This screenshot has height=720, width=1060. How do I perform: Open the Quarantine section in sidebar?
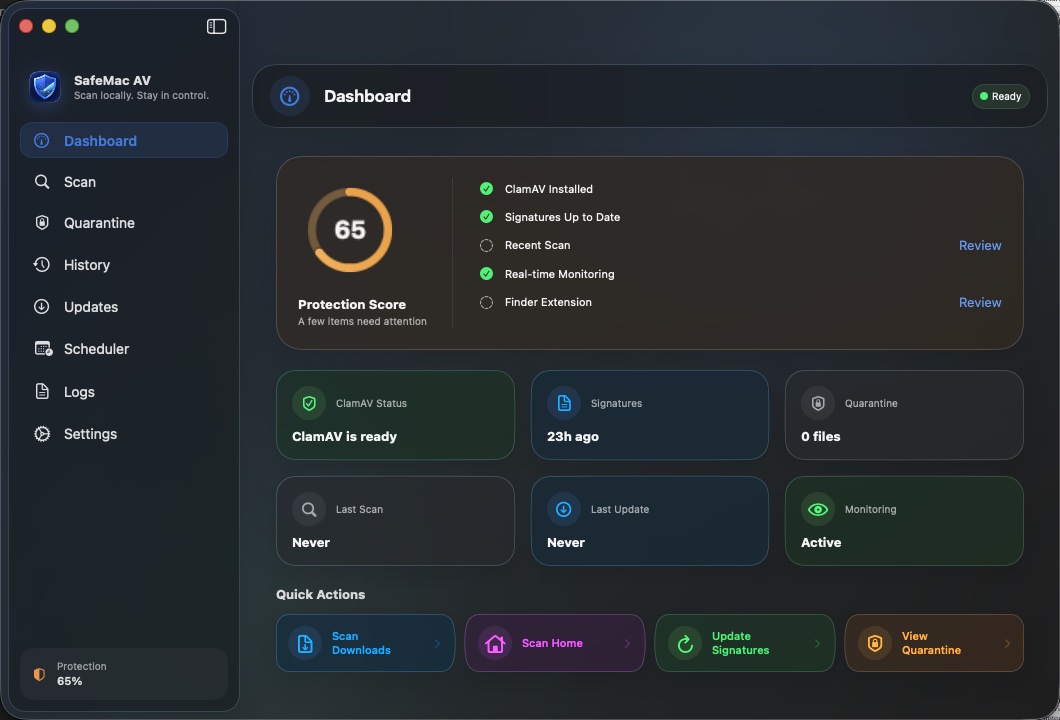(x=124, y=223)
